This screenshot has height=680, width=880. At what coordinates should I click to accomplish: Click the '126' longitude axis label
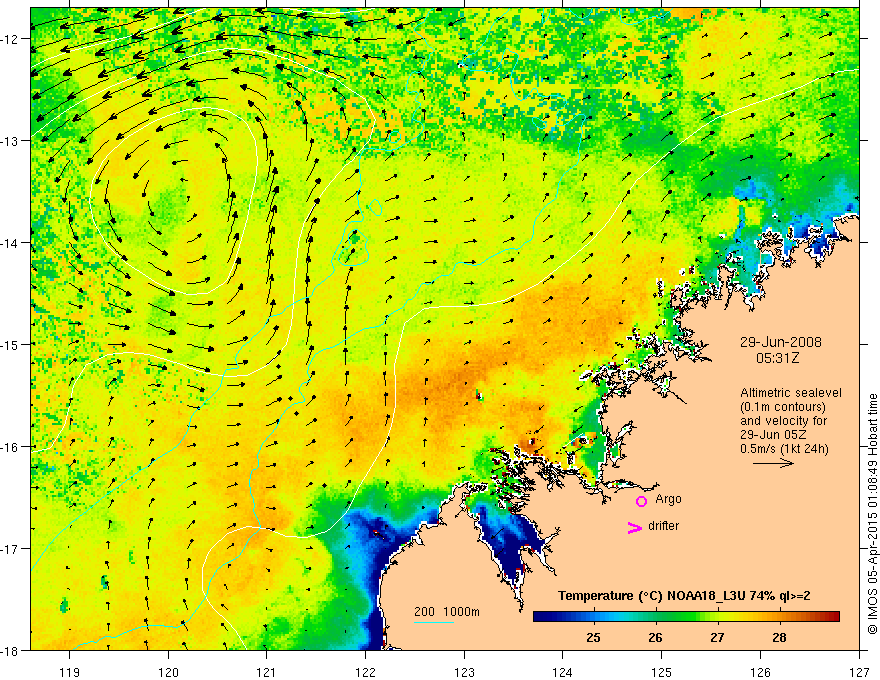(x=760, y=672)
